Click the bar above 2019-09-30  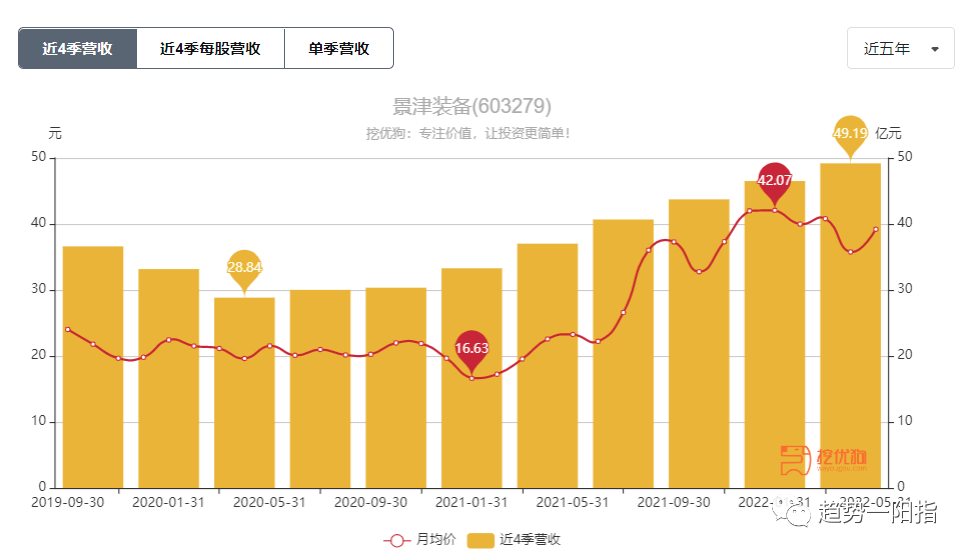click(x=93, y=367)
